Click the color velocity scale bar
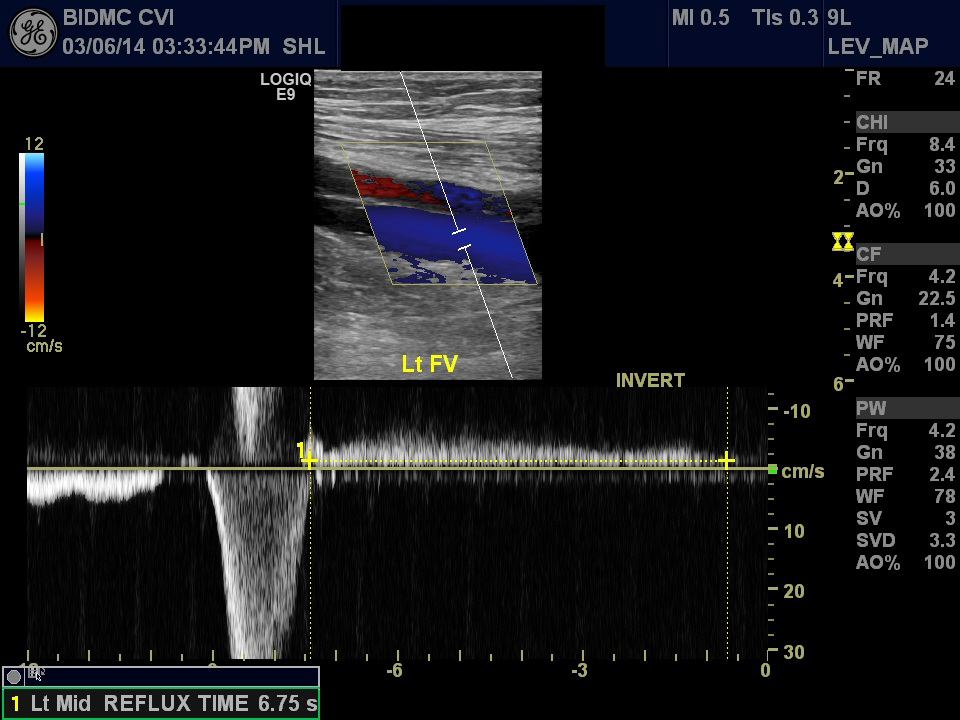This screenshot has width=960, height=720. [x=33, y=237]
